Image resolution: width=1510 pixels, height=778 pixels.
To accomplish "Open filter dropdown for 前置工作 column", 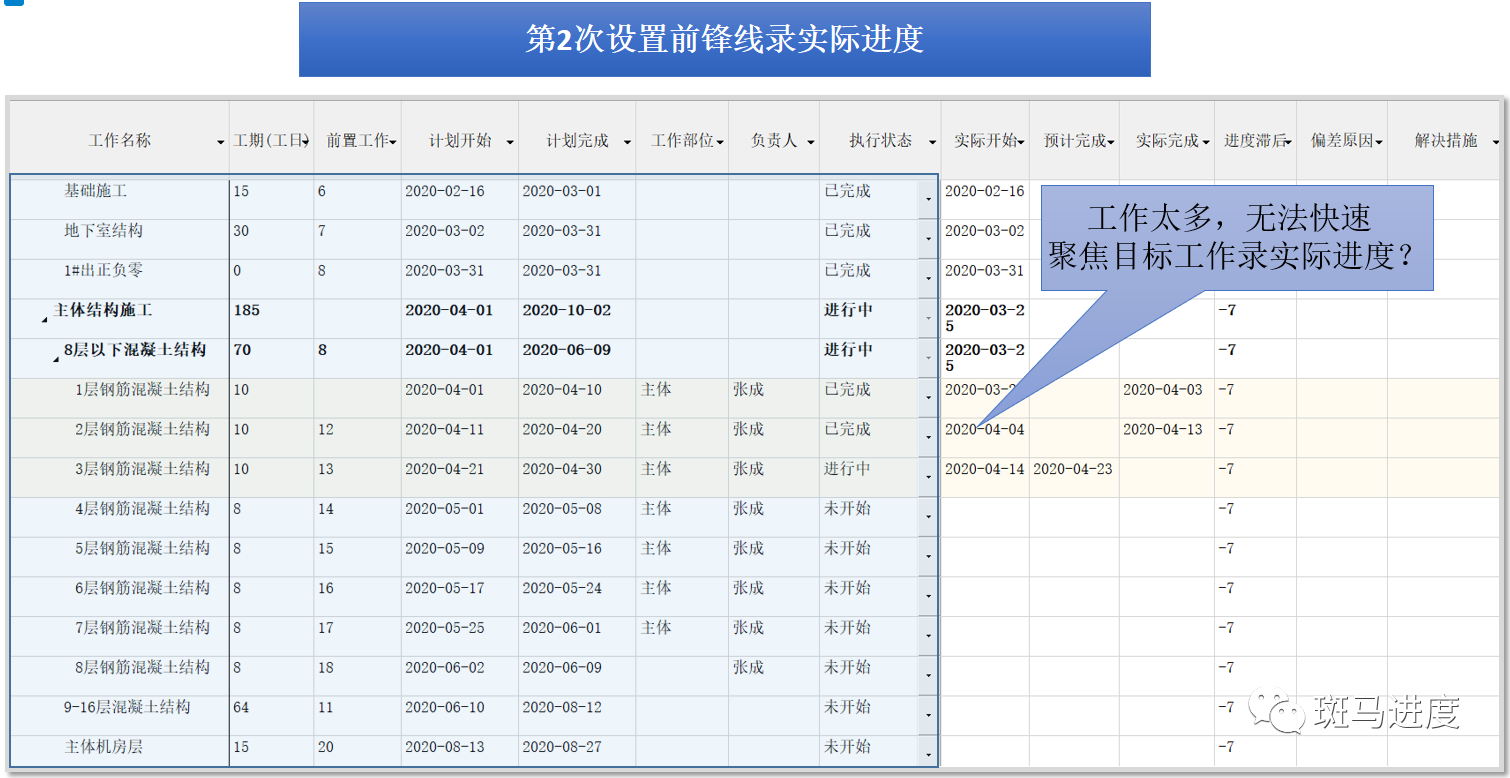I will pyautogui.click(x=393, y=143).
